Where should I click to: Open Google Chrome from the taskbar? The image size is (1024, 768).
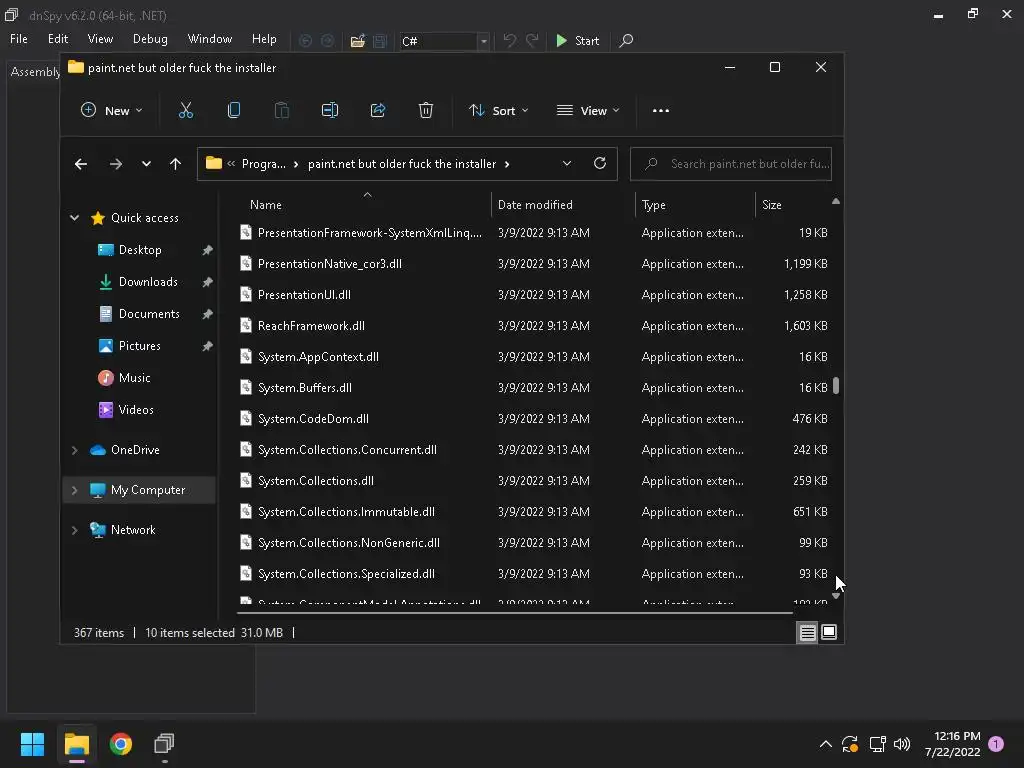pos(121,744)
